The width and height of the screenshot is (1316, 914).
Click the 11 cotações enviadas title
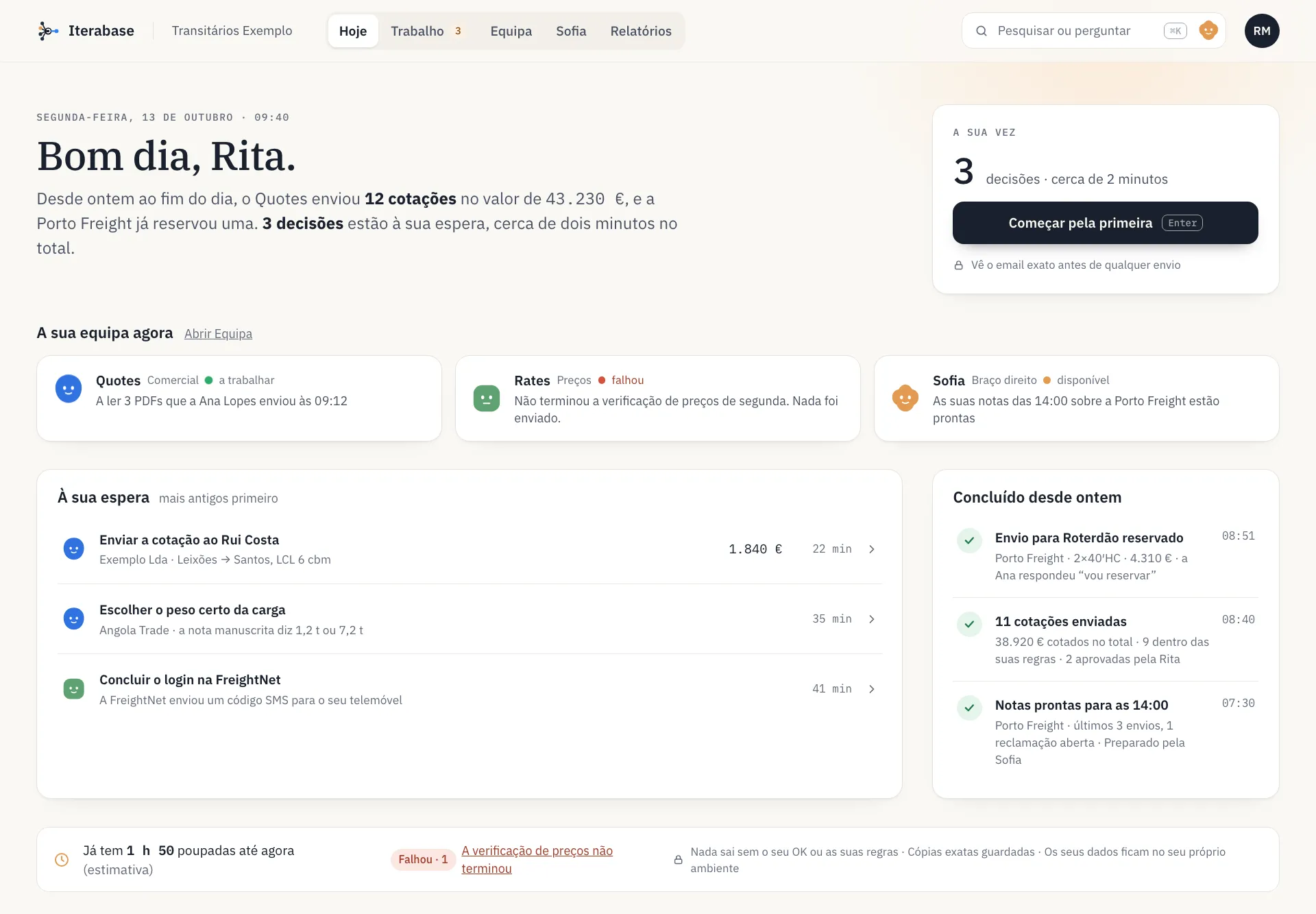tap(1060, 621)
